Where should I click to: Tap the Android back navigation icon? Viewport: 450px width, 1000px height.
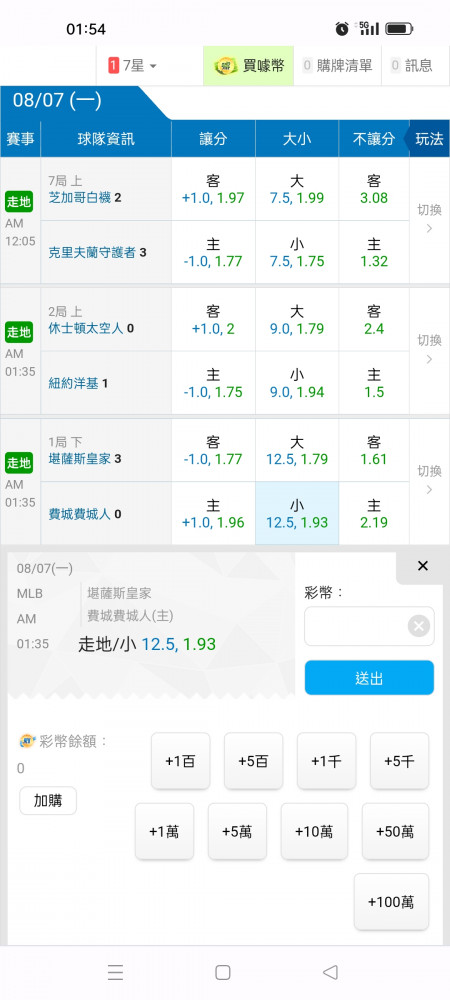(330, 972)
